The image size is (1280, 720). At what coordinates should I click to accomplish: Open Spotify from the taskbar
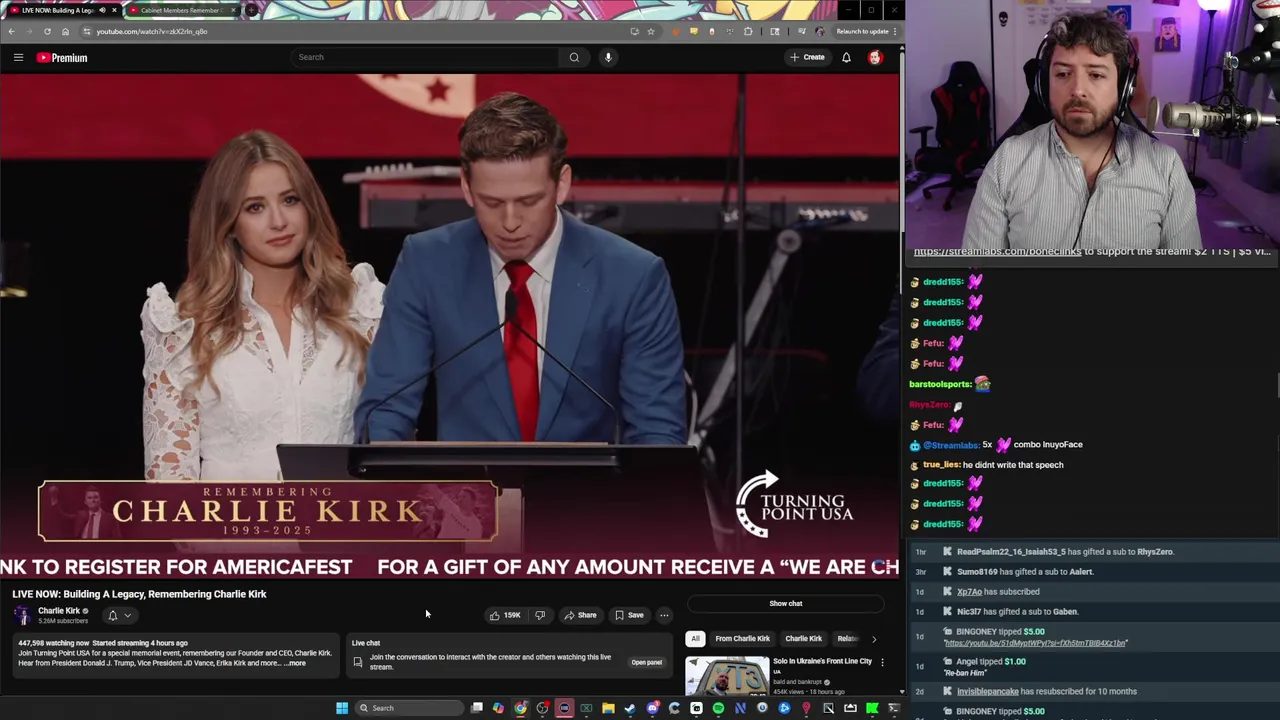[718, 708]
